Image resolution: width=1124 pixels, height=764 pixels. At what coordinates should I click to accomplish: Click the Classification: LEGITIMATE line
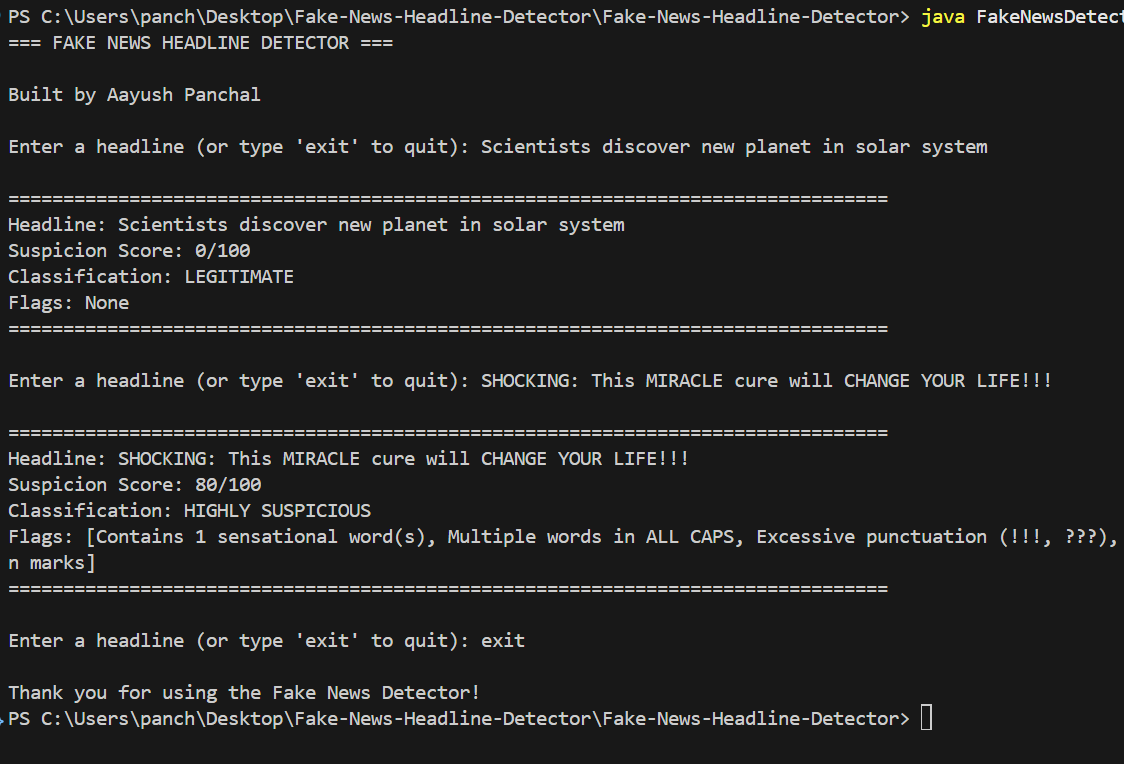(151, 276)
